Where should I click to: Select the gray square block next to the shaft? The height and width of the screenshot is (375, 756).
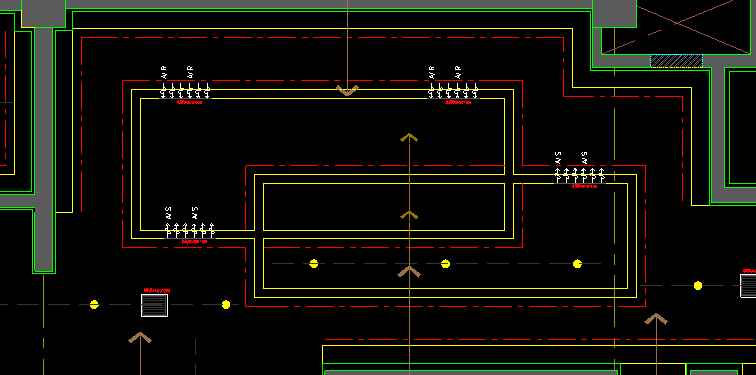(614, 13)
